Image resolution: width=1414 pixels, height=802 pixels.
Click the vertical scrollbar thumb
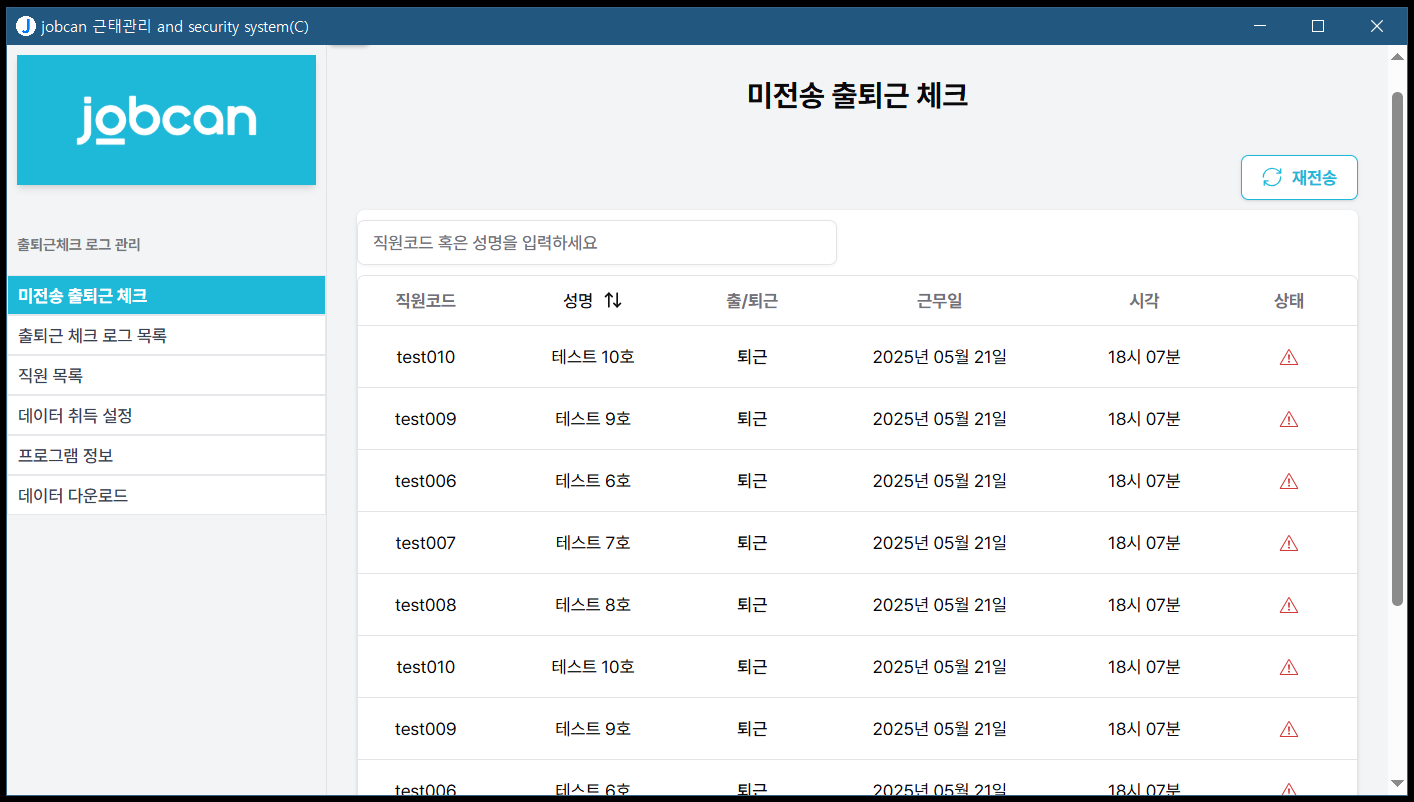click(x=1397, y=348)
